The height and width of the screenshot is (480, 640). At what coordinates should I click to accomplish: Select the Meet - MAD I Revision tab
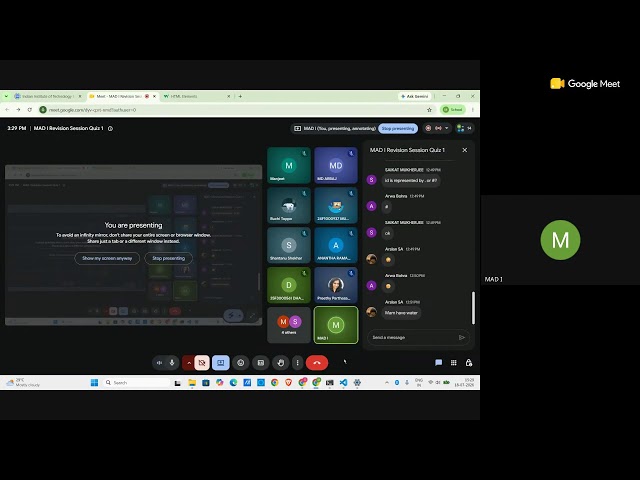point(122,96)
